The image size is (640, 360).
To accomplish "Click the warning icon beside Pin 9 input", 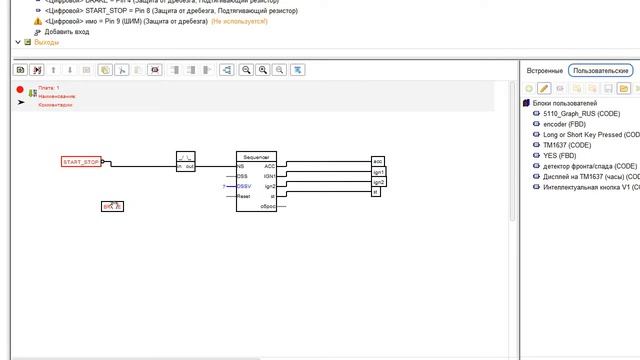I will point(38,21).
